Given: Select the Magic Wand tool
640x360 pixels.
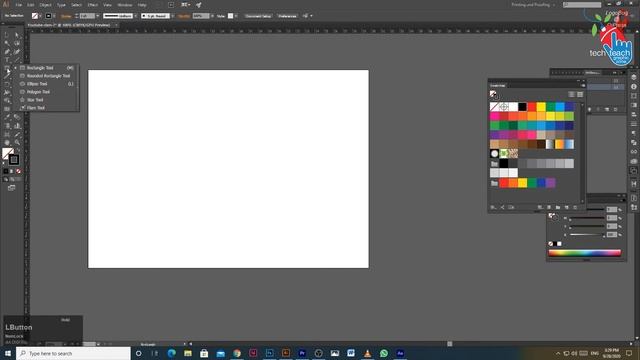Looking at the screenshot, I should tap(7, 43).
